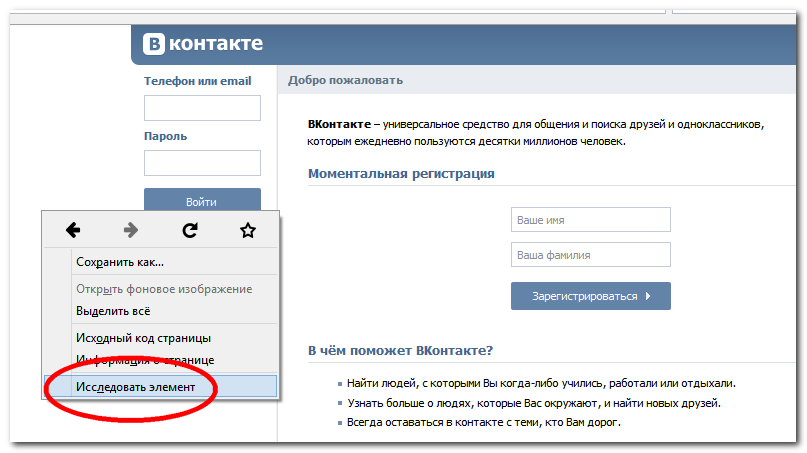The height and width of the screenshot is (453, 807).
Task: Click the 'Ваше имя' input field
Action: [x=591, y=220]
